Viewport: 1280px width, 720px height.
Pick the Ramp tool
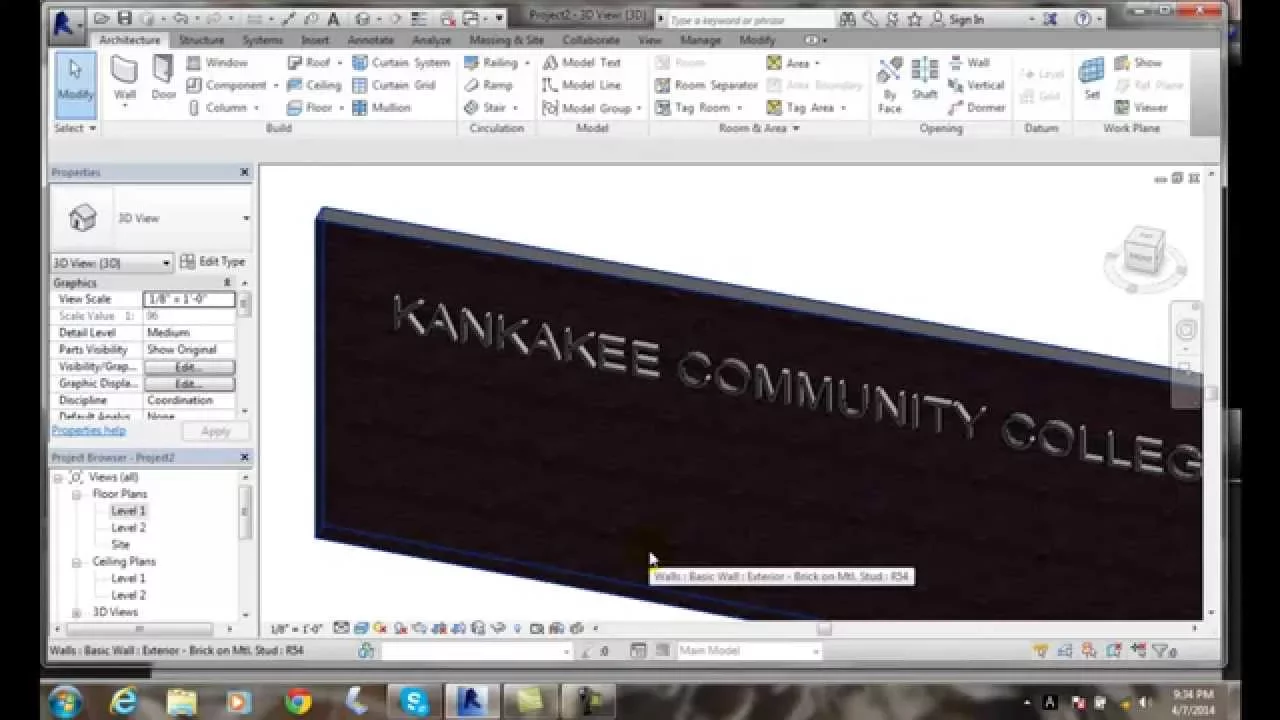pos(489,85)
